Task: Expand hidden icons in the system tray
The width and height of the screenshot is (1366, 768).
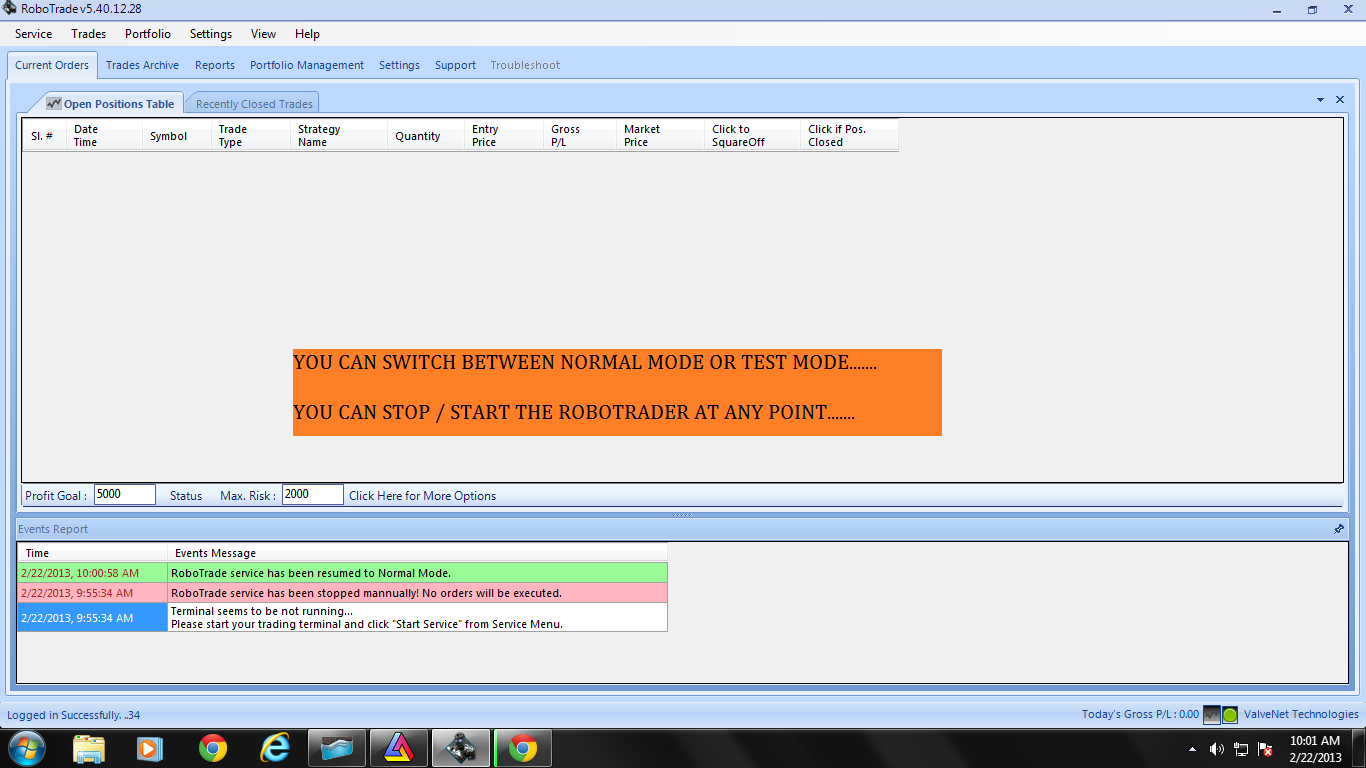Action: point(1192,747)
